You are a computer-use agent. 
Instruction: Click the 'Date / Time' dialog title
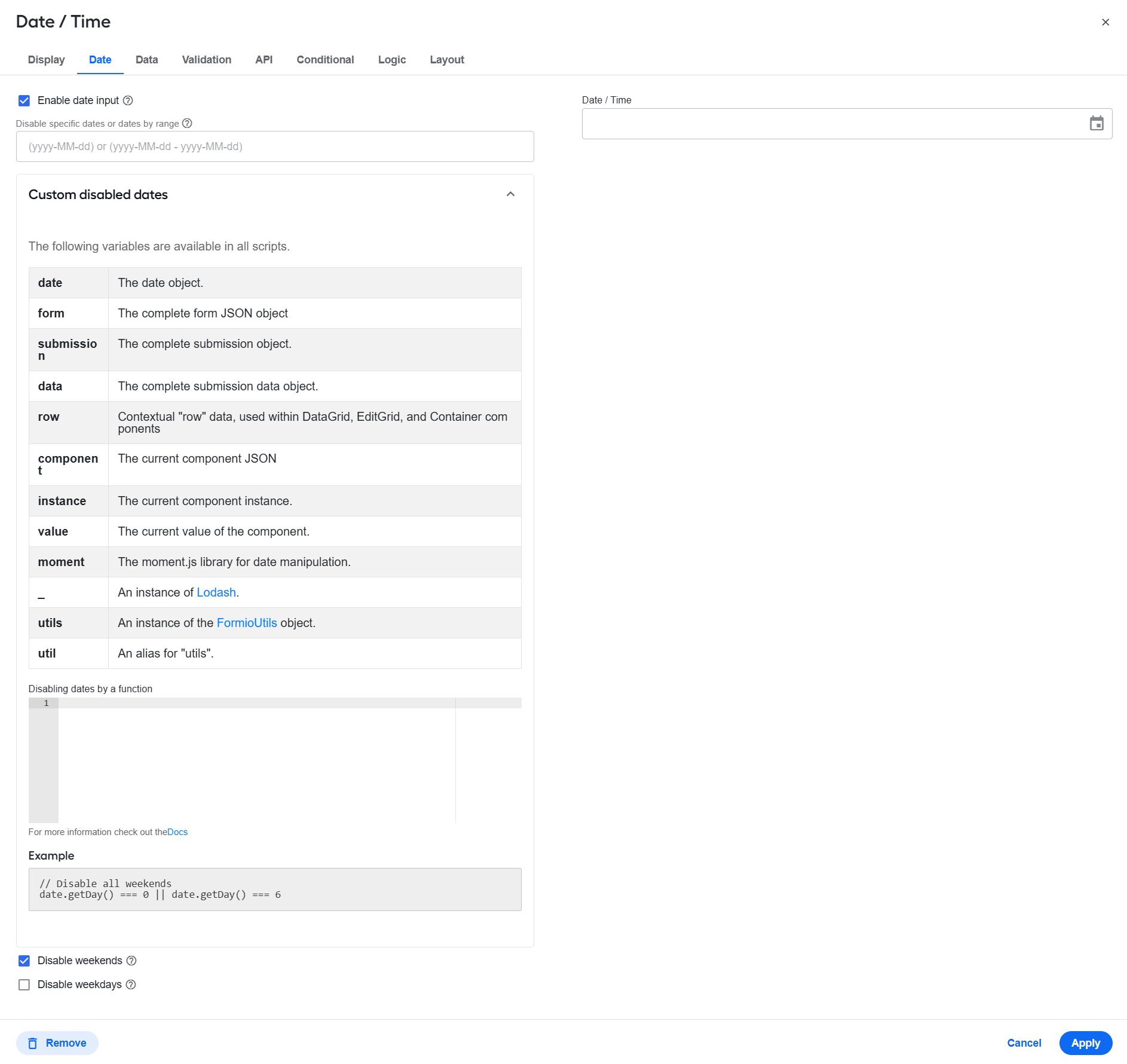click(63, 22)
